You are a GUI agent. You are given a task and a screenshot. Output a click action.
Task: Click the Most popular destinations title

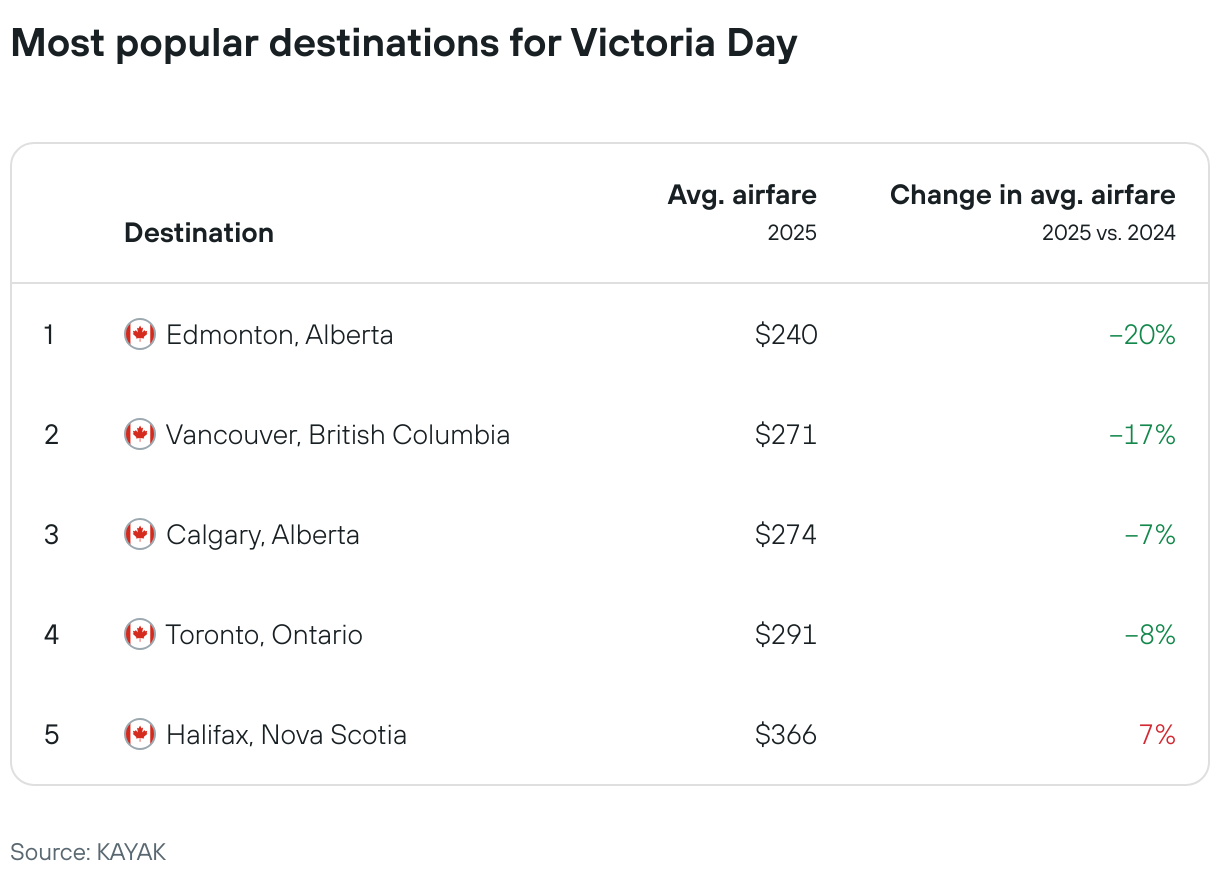(x=404, y=45)
